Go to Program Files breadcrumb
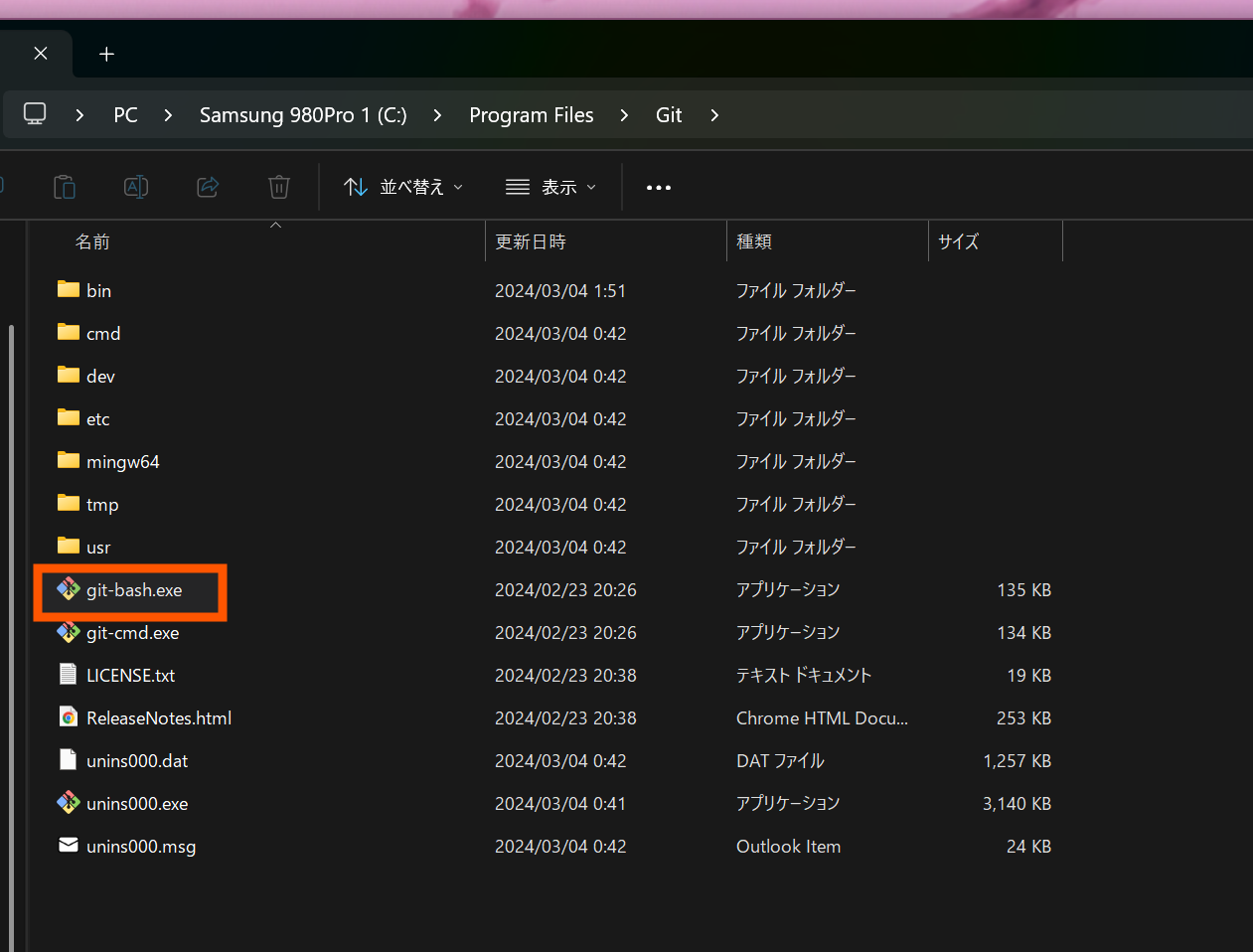Screen dimensions: 1253x952 click(532, 115)
